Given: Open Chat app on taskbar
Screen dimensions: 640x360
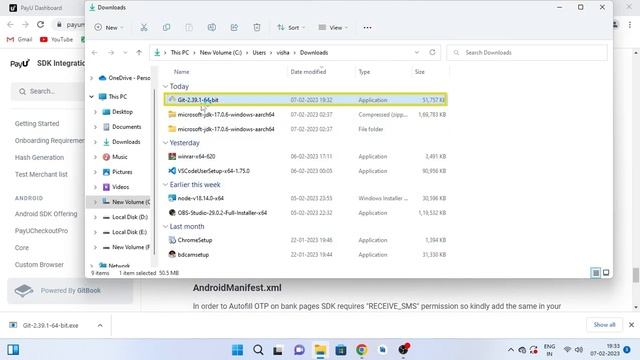Looking at the screenshot, I should pos(299,350).
